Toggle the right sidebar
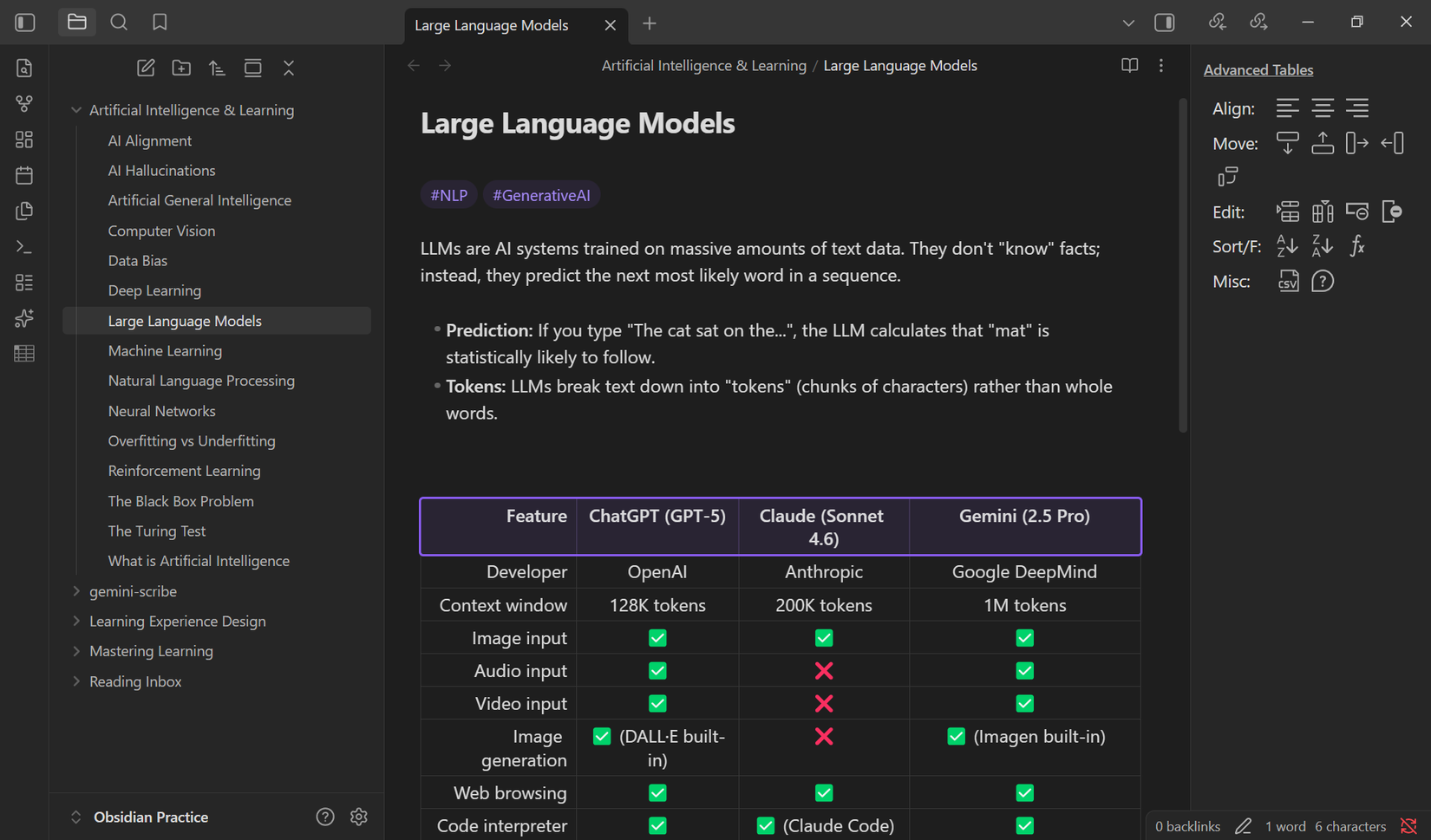Image resolution: width=1431 pixels, height=840 pixels. click(1165, 23)
